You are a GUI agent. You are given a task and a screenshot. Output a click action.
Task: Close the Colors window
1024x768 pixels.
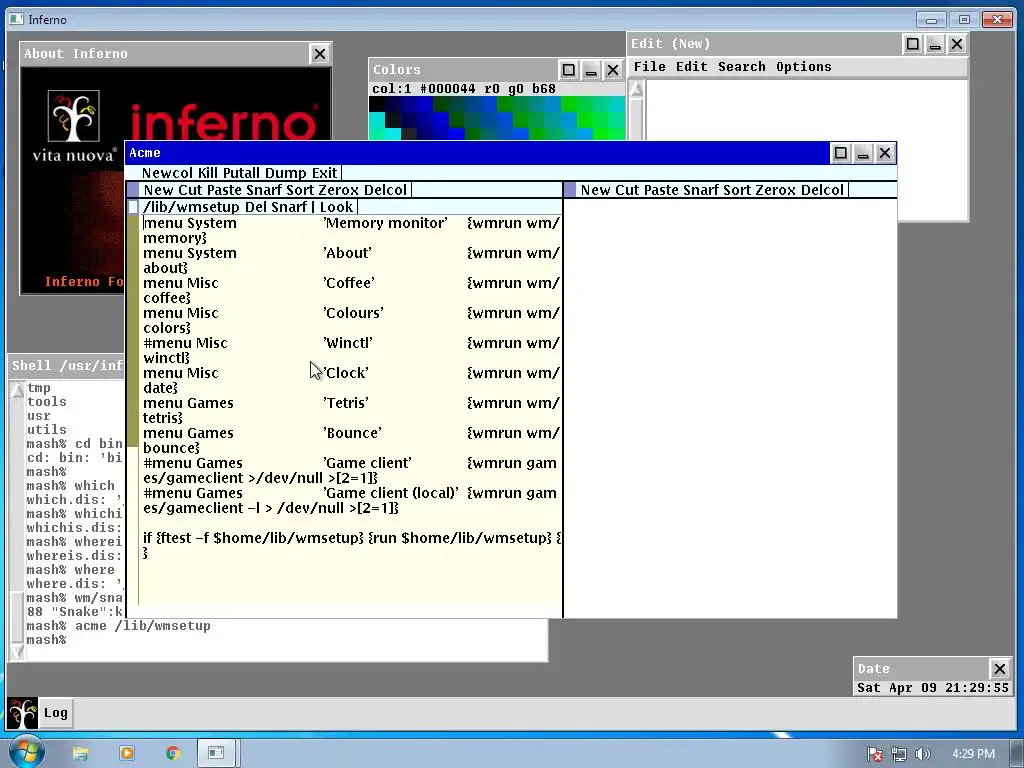613,70
